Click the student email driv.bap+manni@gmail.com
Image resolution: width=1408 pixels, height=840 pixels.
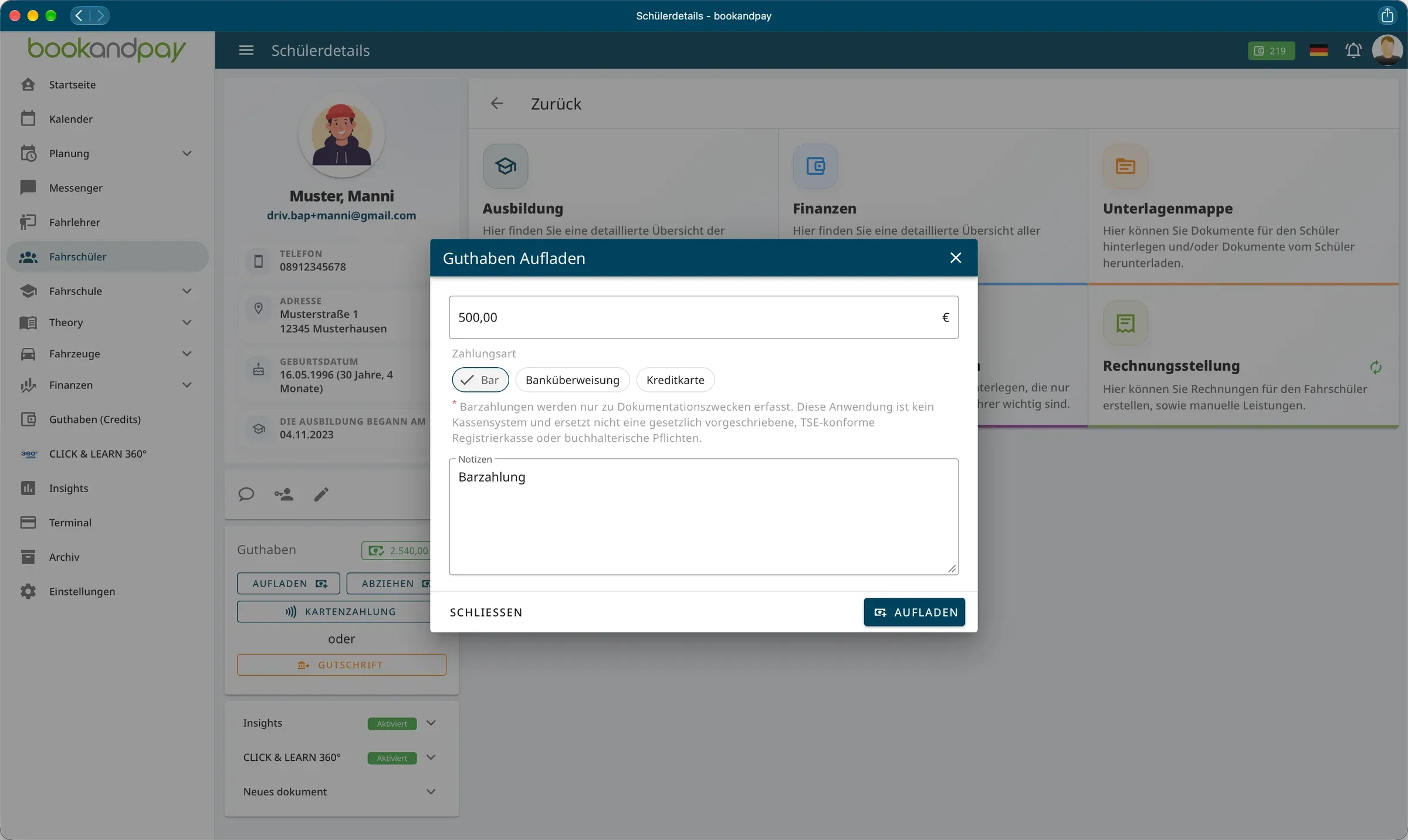pos(341,216)
